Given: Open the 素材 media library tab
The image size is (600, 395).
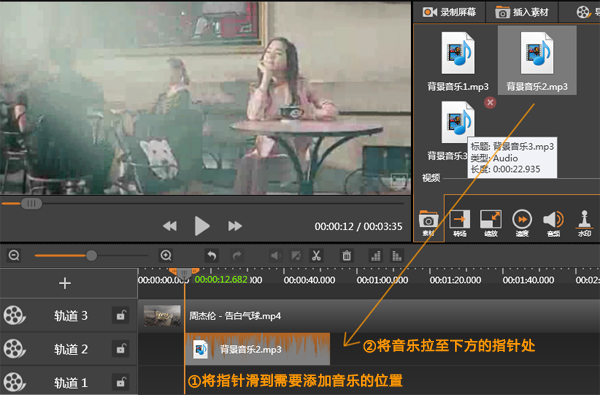Looking at the screenshot, I should click(x=428, y=223).
